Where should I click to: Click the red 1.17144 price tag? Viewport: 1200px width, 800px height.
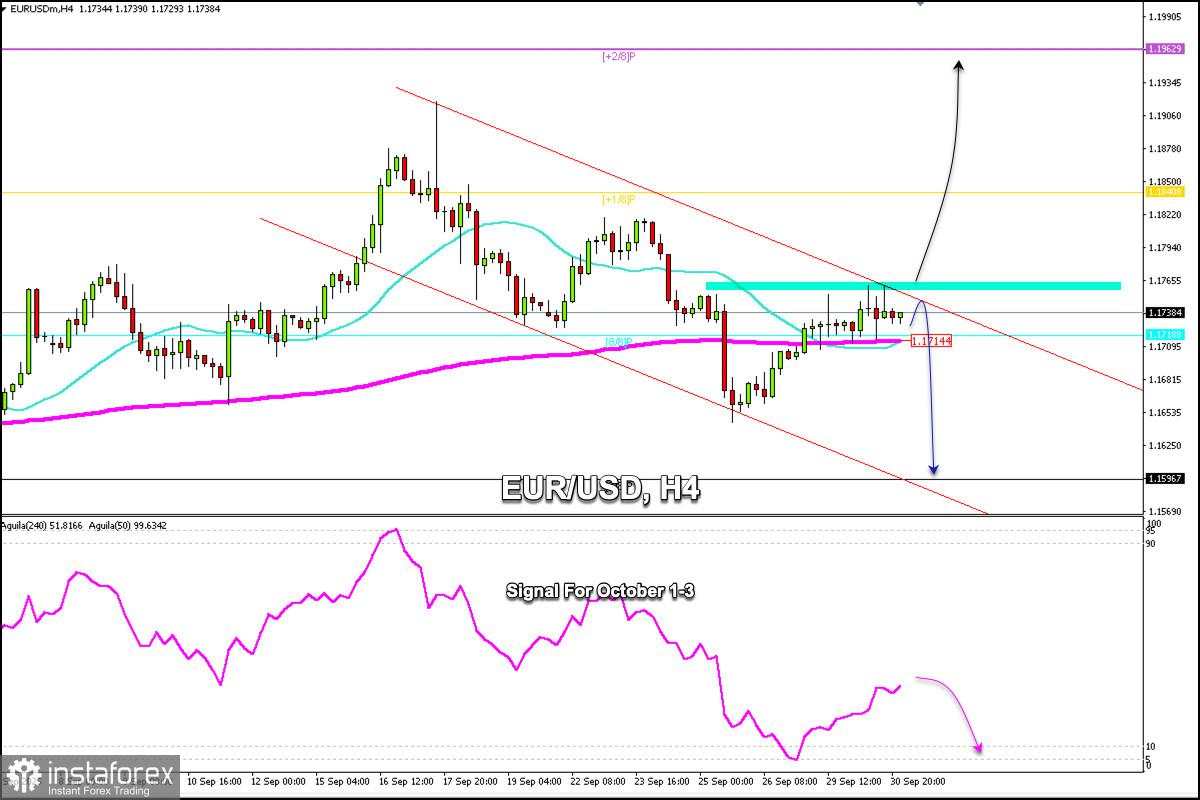(934, 340)
